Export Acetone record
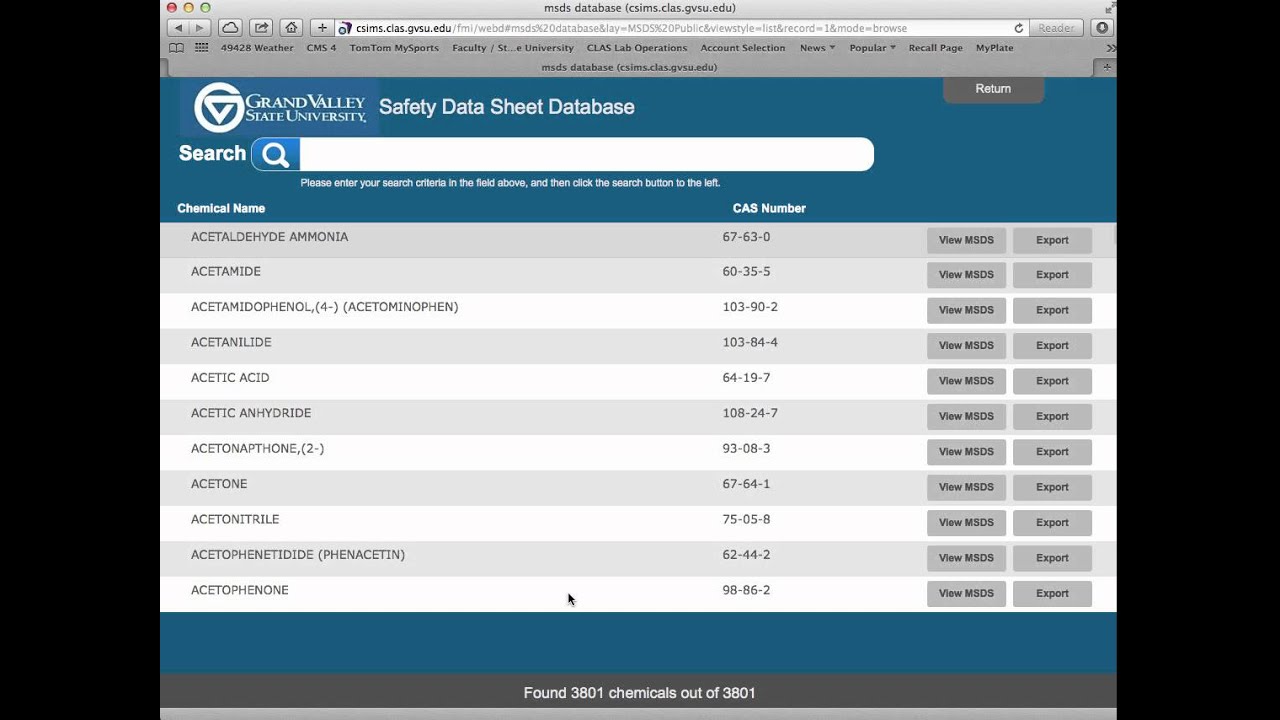This screenshot has width=1280, height=720. [1052, 487]
